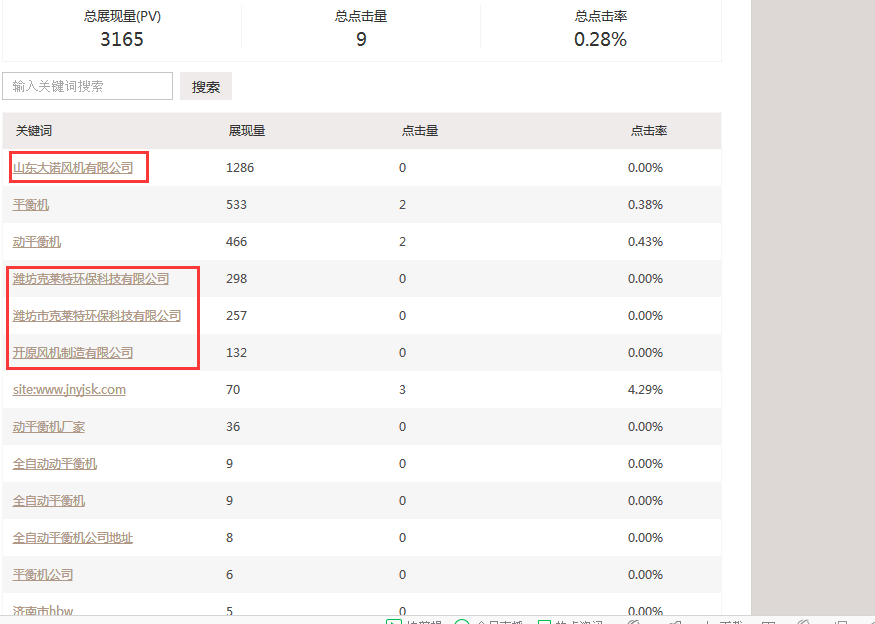Click the 关键词 column header
The width and height of the screenshot is (875, 624).
tap(33, 131)
